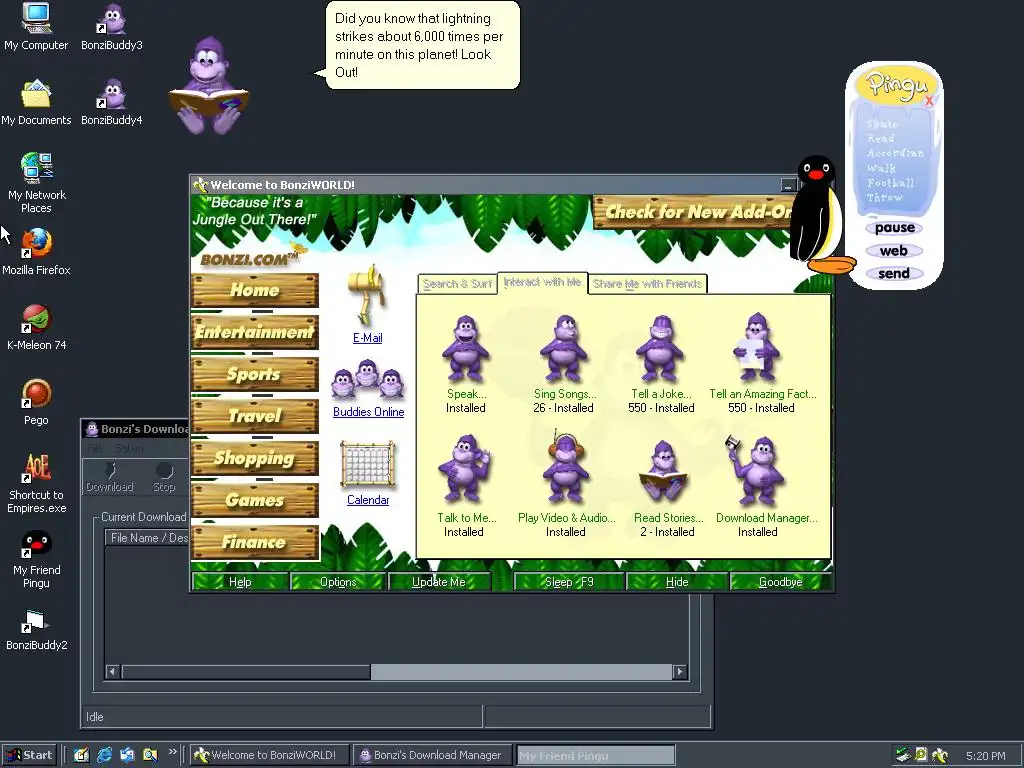The image size is (1024, 768).
Task: Click the Speak gorilla icon
Action: (x=466, y=349)
